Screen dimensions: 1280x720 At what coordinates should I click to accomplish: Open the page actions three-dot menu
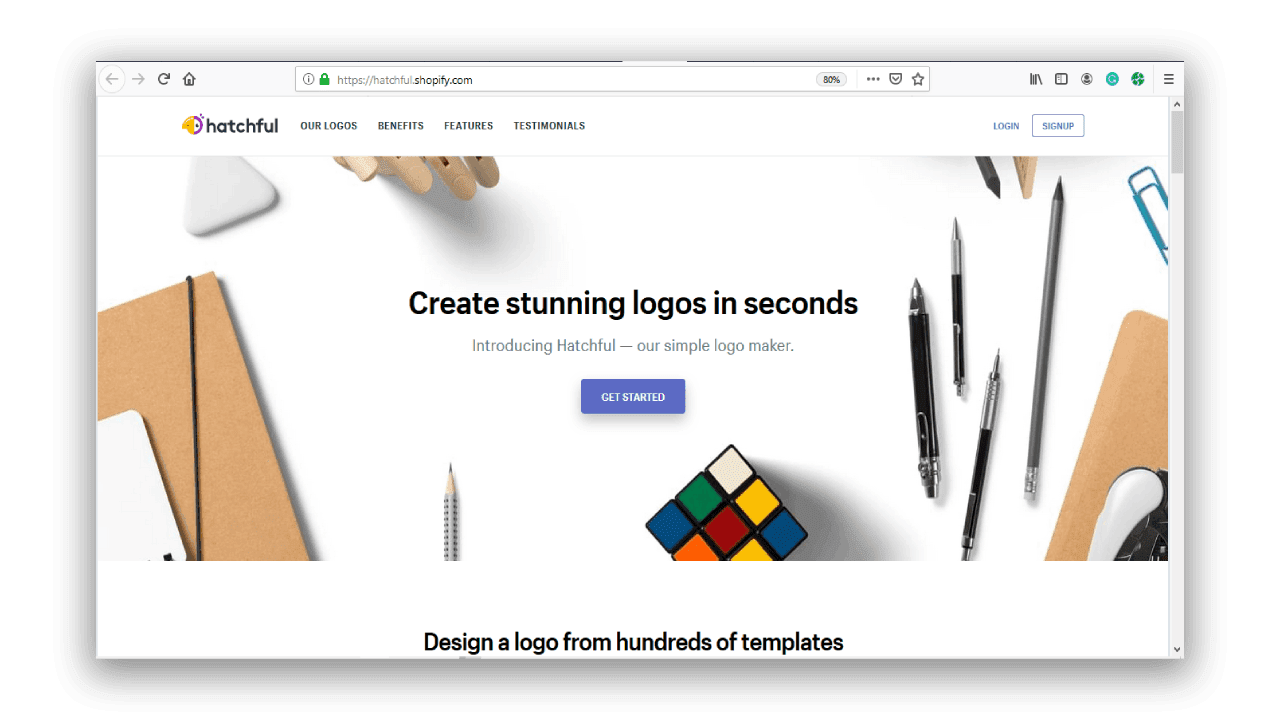coord(873,79)
